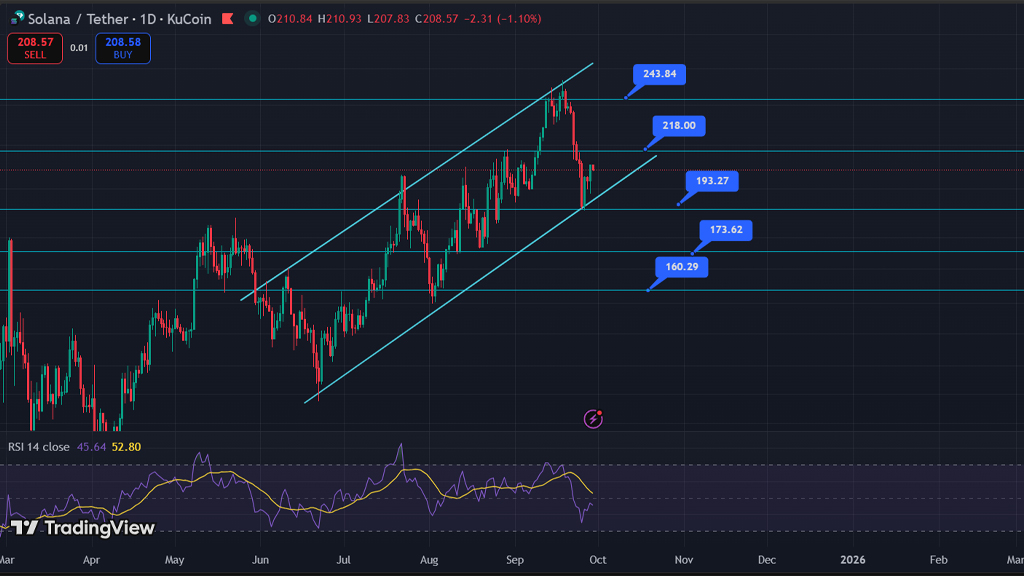Screen dimensions: 1024x576
Task: Click the 0.01 spread value
Action: coord(79,48)
